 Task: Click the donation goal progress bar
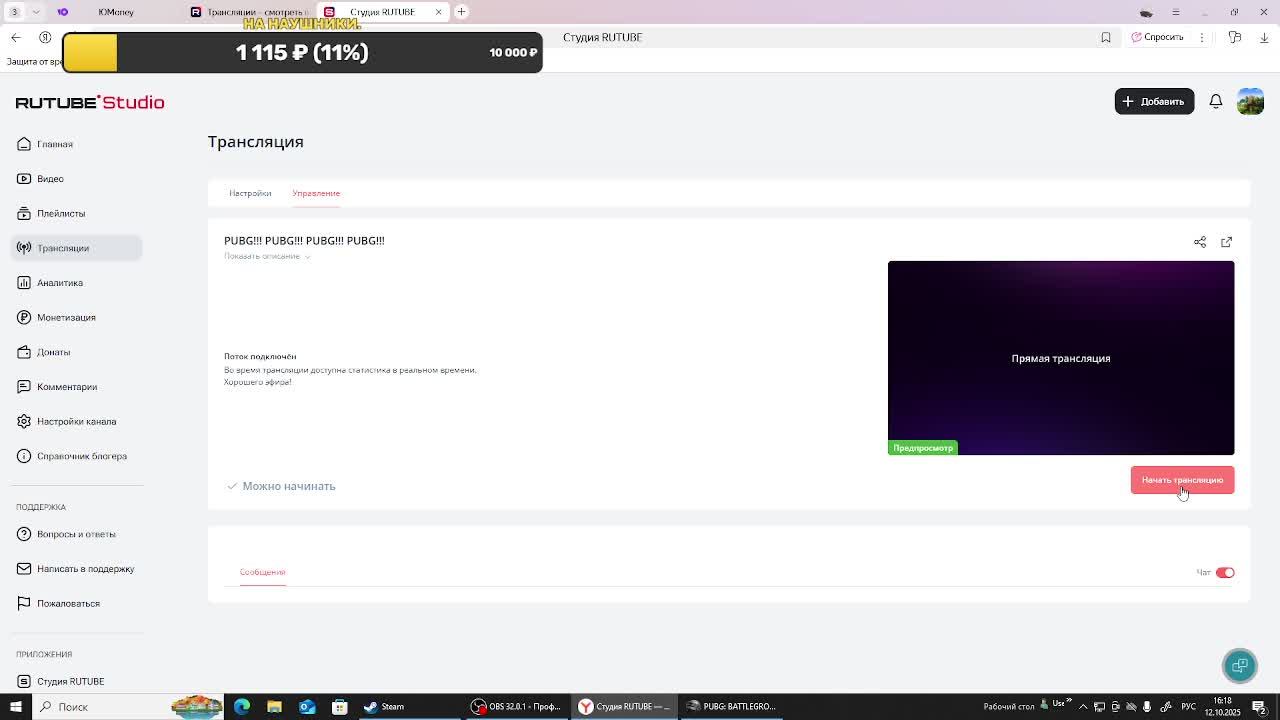pyautogui.click(x=302, y=52)
